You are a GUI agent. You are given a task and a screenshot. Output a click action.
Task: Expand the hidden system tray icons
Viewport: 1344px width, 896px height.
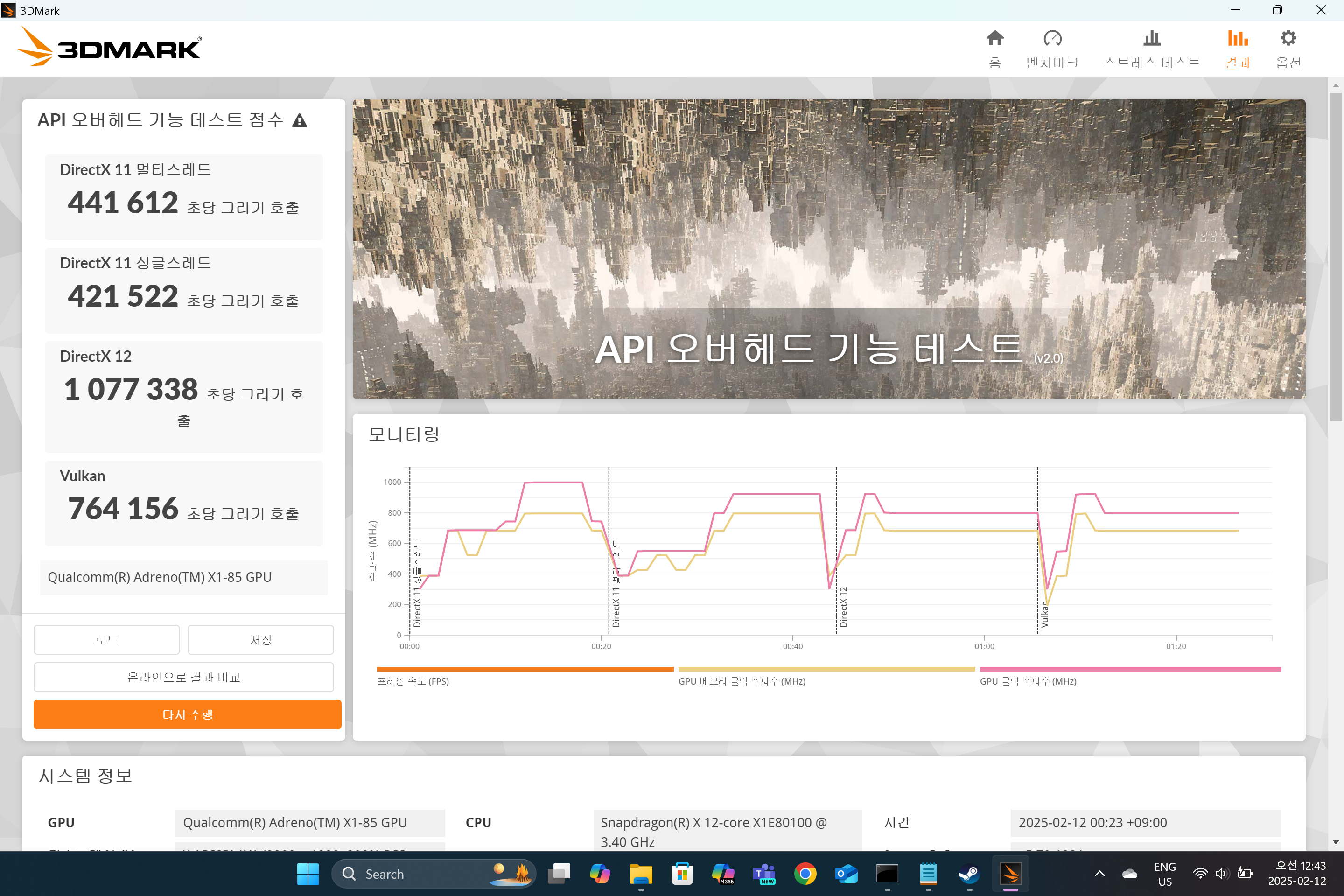pyautogui.click(x=1099, y=874)
